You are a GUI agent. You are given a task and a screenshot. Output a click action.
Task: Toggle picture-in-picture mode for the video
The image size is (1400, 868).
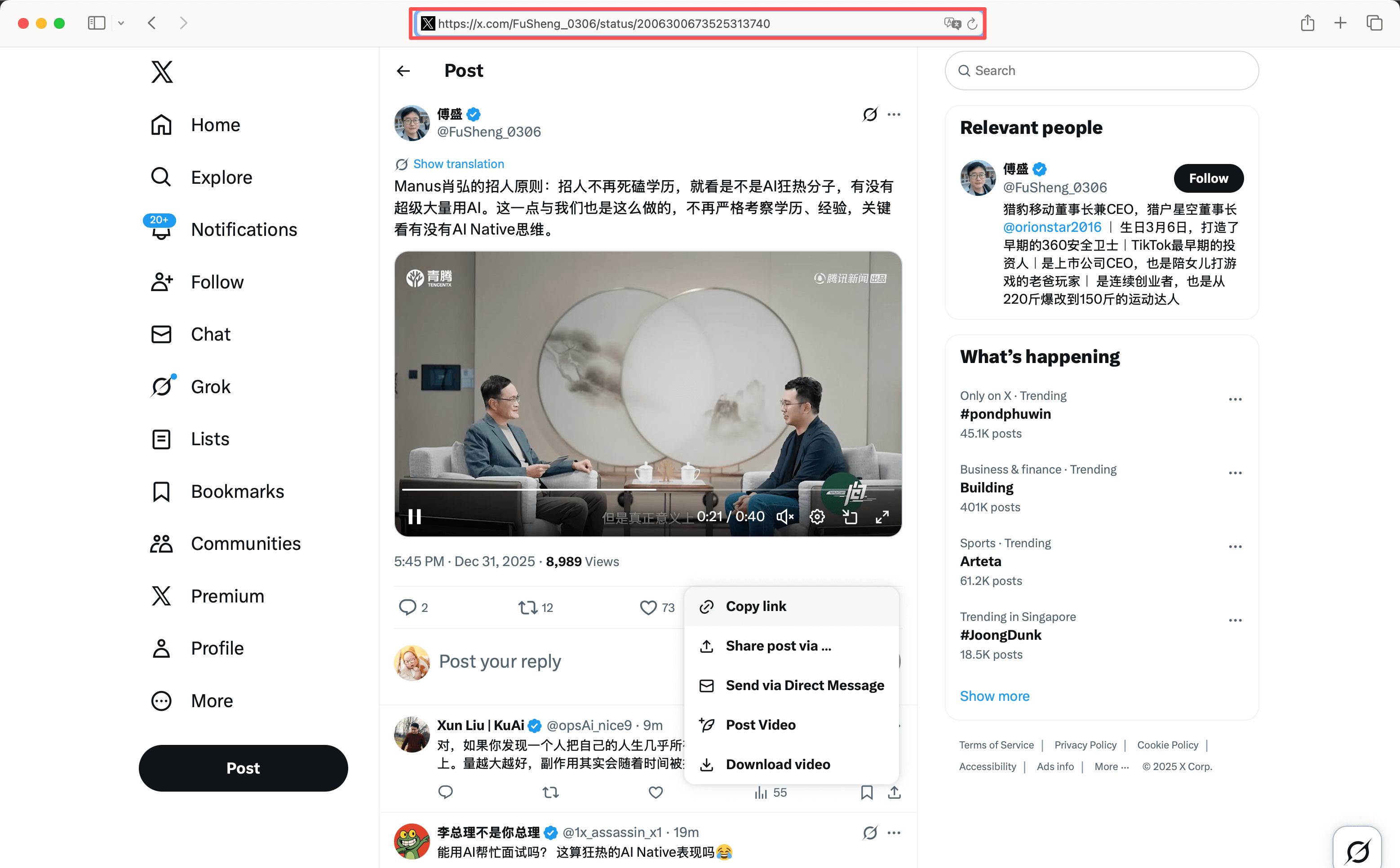click(850, 516)
